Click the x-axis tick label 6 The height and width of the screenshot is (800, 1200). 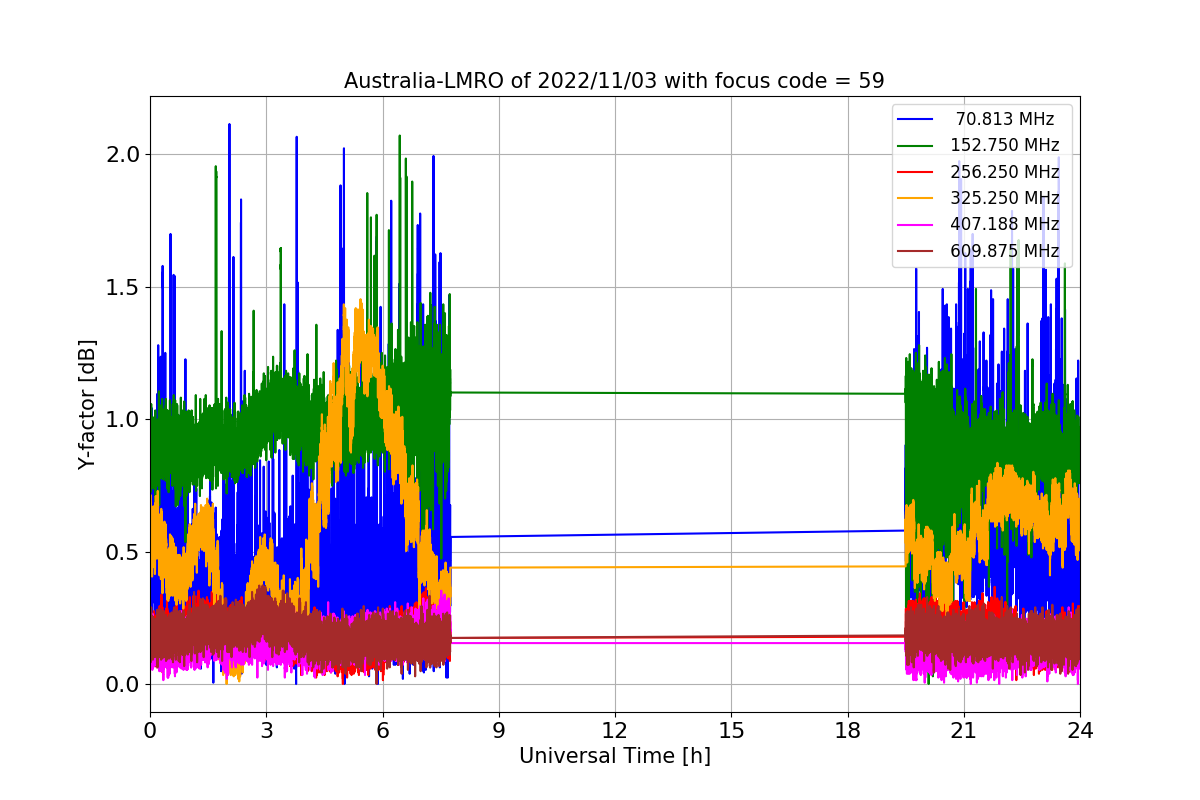tap(383, 730)
